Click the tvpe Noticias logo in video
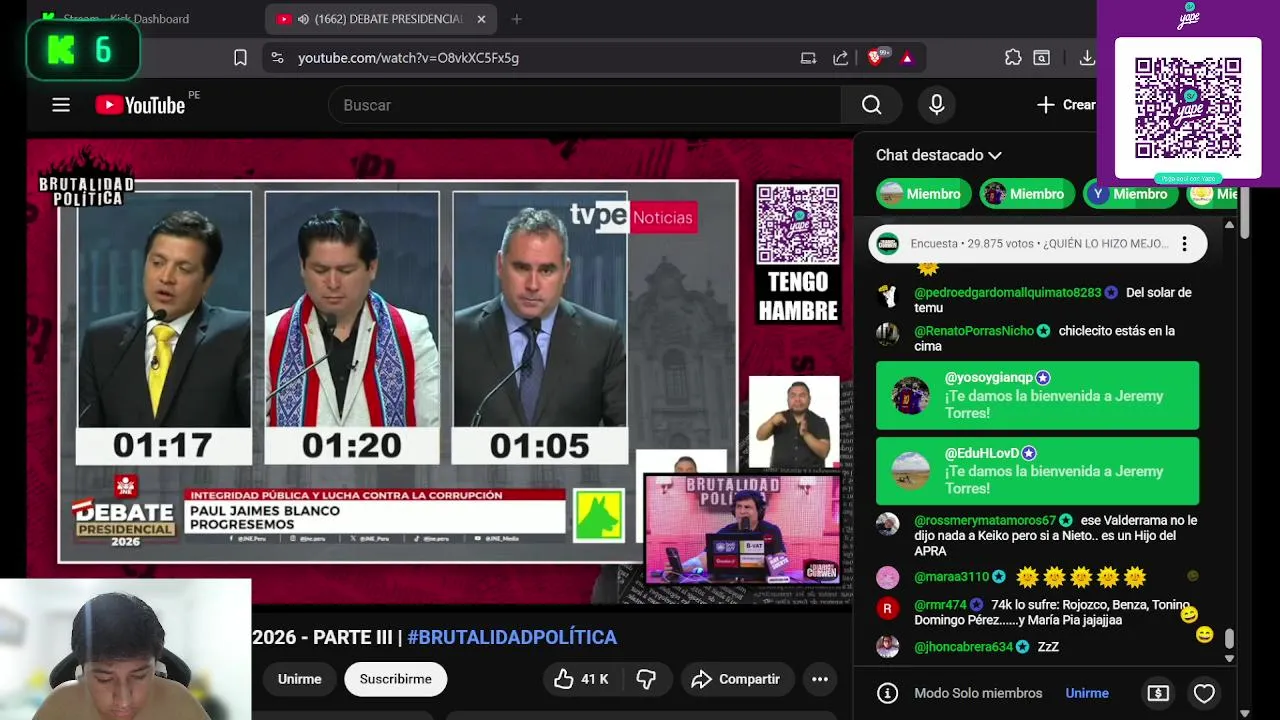Image resolution: width=1280 pixels, height=720 pixels. tap(632, 217)
